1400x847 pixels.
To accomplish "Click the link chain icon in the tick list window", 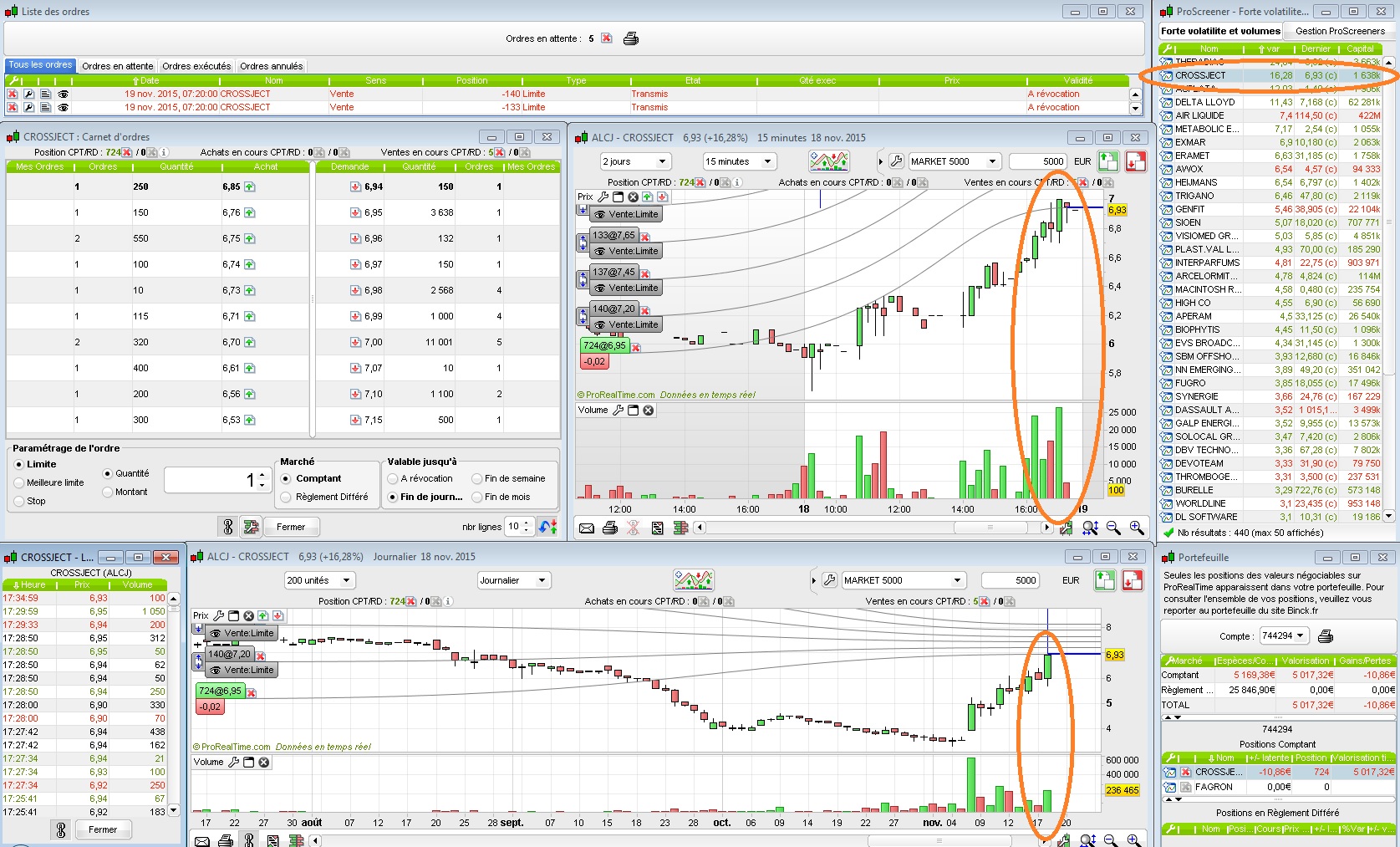I will click(x=60, y=829).
